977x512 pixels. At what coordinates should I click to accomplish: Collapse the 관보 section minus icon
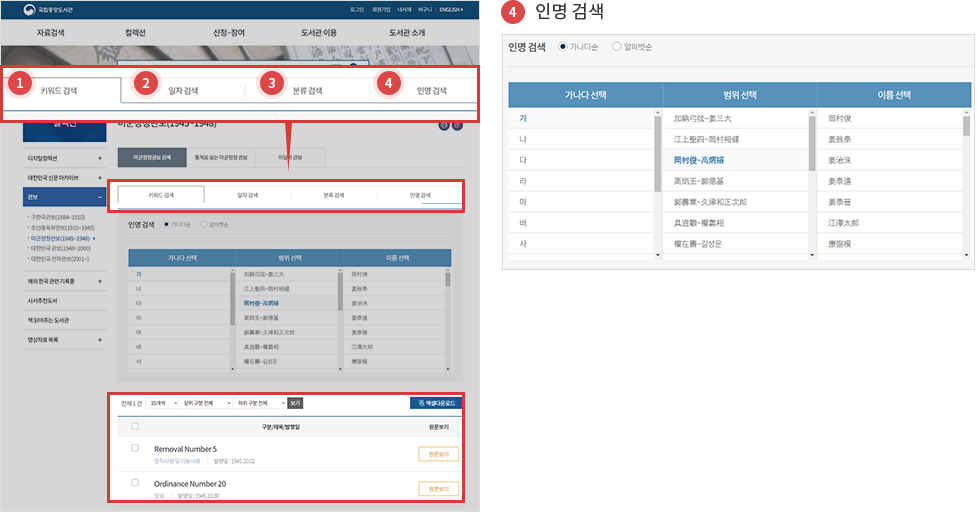(x=100, y=198)
